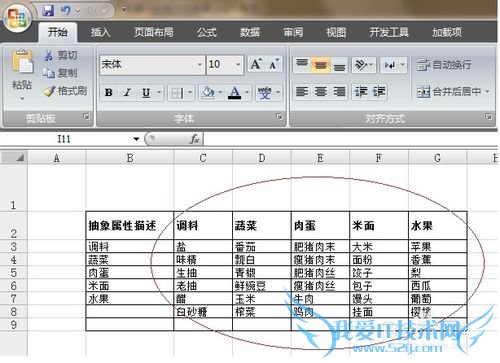
Task: Open the font size 10 dropdown
Action: coord(238,64)
